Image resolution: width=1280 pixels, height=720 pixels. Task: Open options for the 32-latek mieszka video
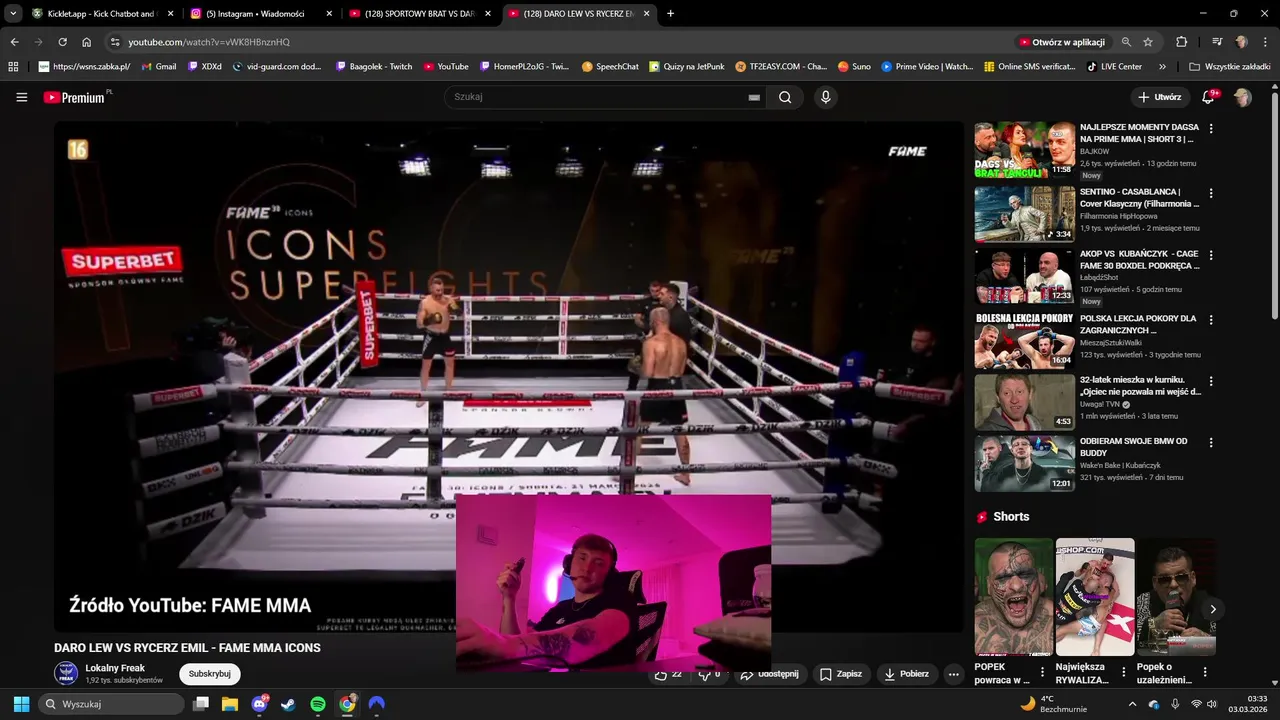click(x=1211, y=381)
